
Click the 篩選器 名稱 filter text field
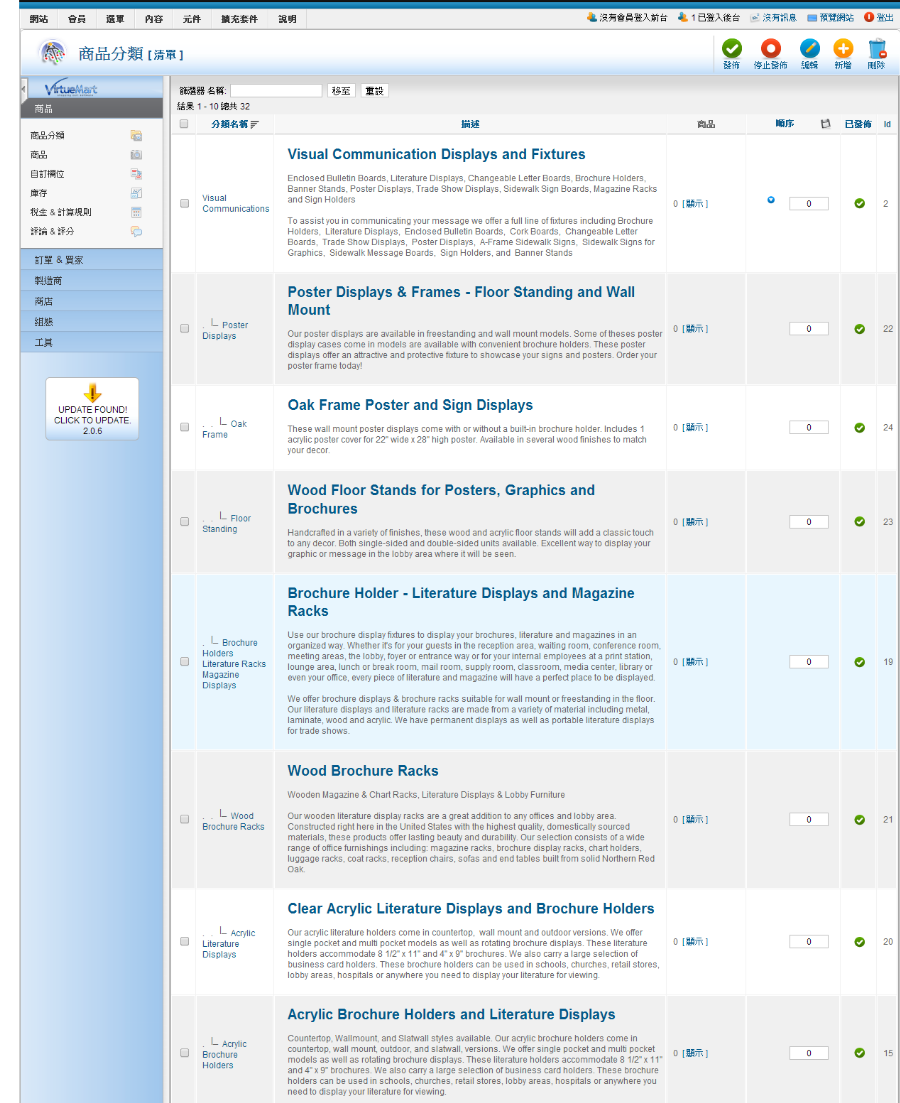point(276,91)
